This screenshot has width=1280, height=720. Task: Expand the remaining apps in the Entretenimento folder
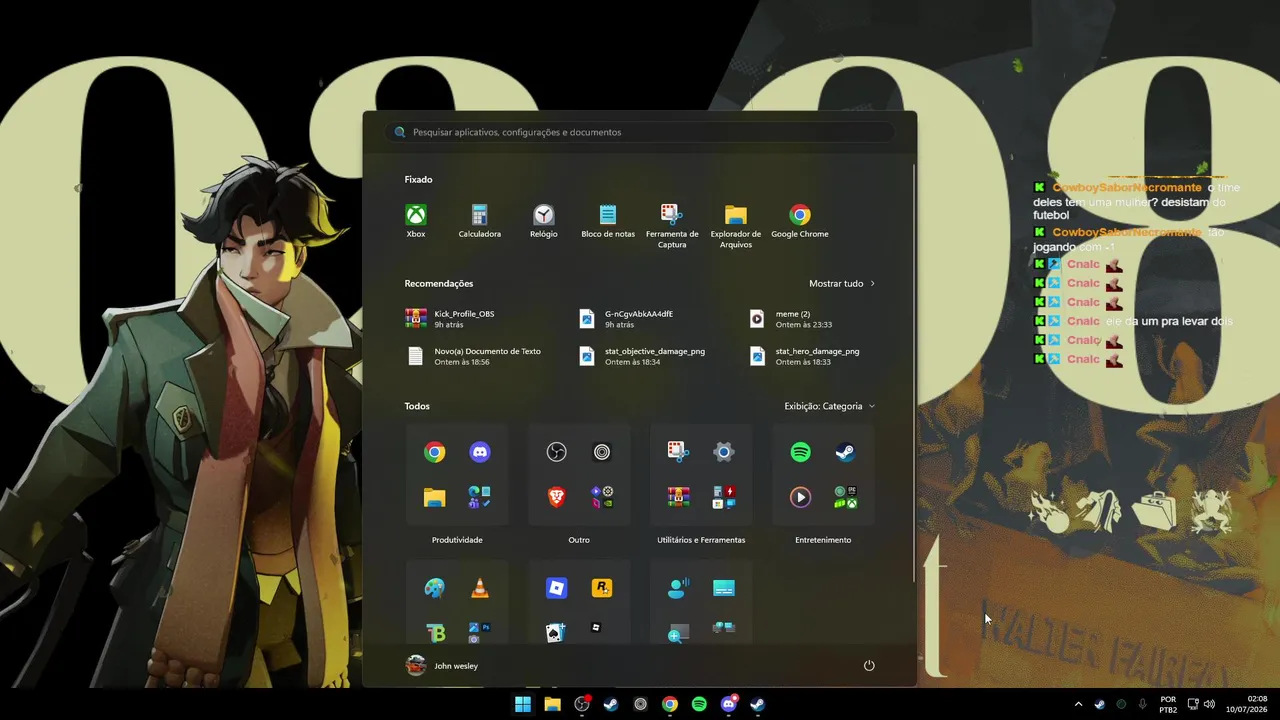(x=846, y=497)
